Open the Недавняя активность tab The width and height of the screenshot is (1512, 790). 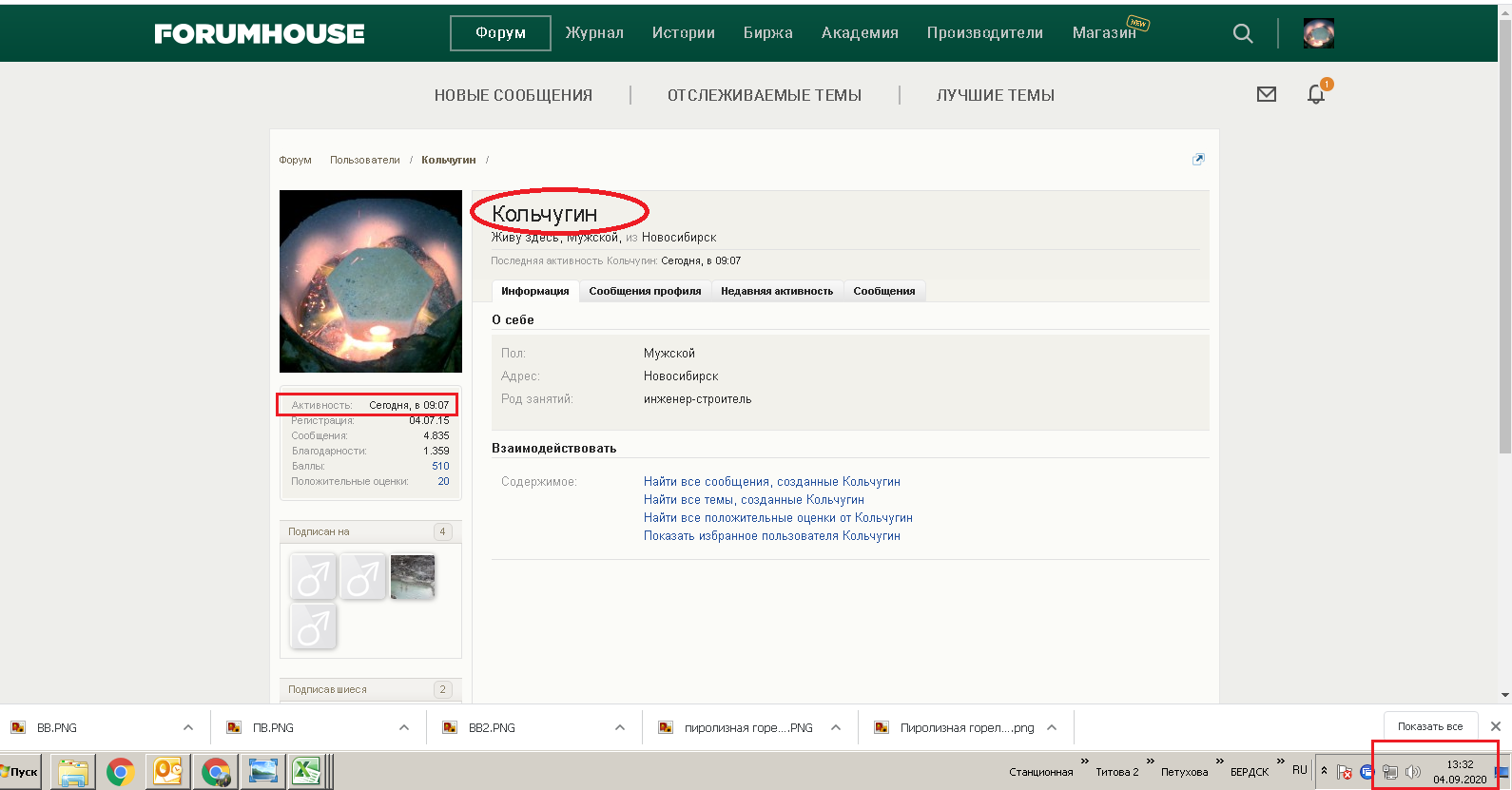pos(776,291)
